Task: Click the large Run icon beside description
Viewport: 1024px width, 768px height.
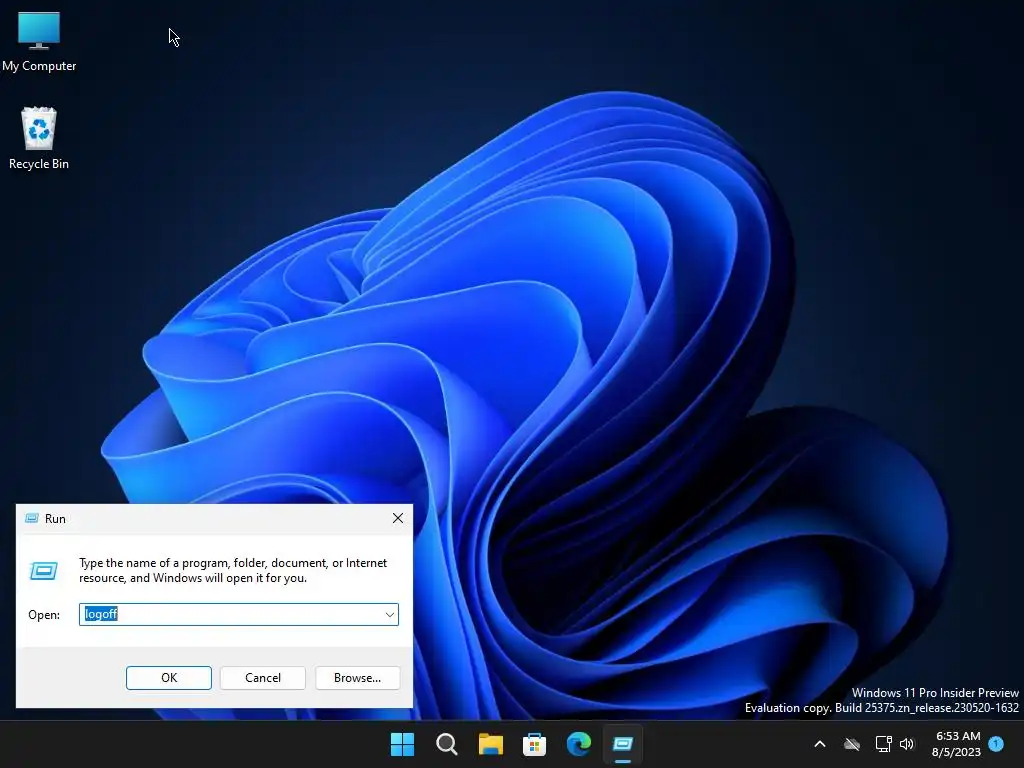Action: [44, 571]
